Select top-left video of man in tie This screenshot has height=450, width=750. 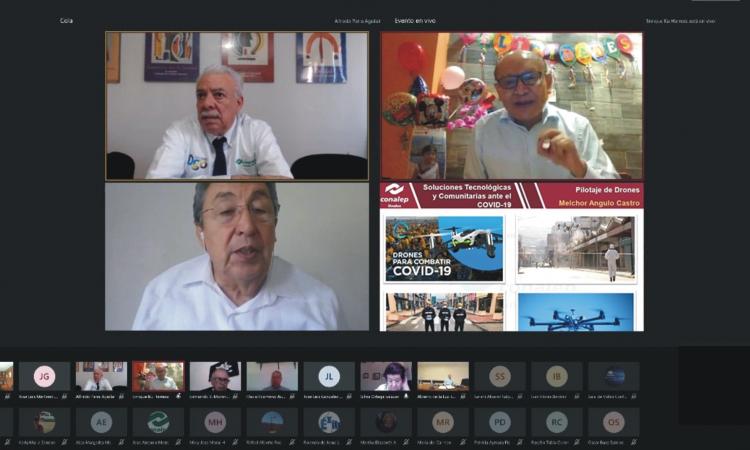click(237, 105)
